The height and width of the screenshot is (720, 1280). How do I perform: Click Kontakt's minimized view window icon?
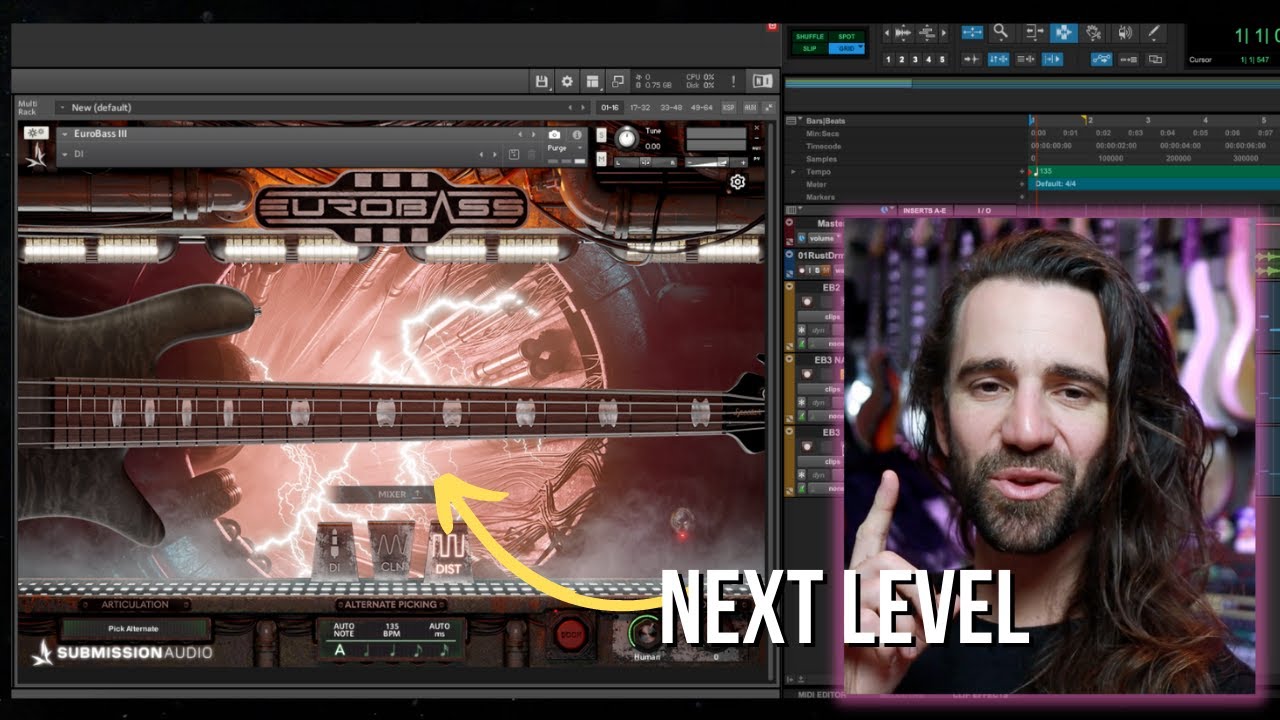click(618, 82)
